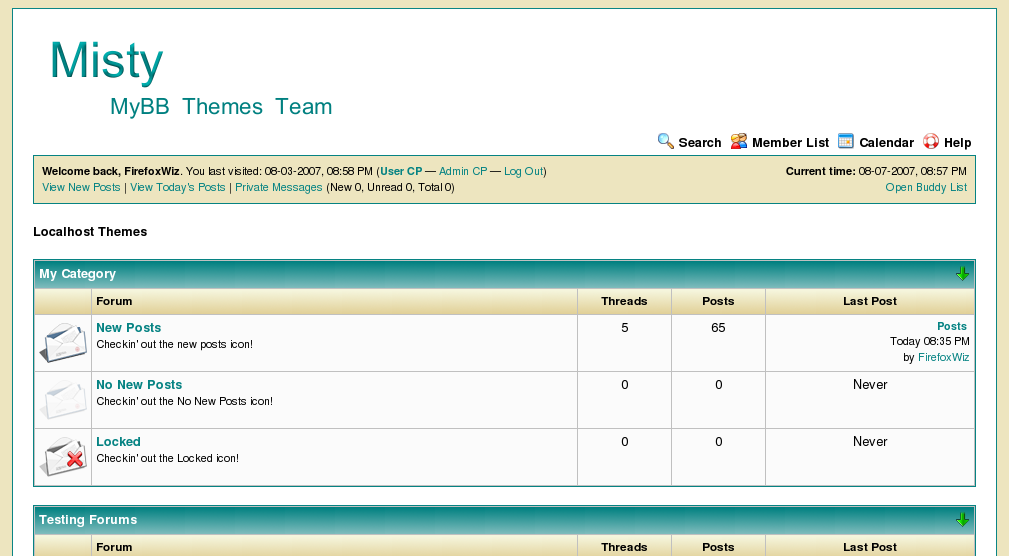This screenshot has width=1009, height=556.
Task: Collapse the Testing Forums section
Action: pos(962,520)
